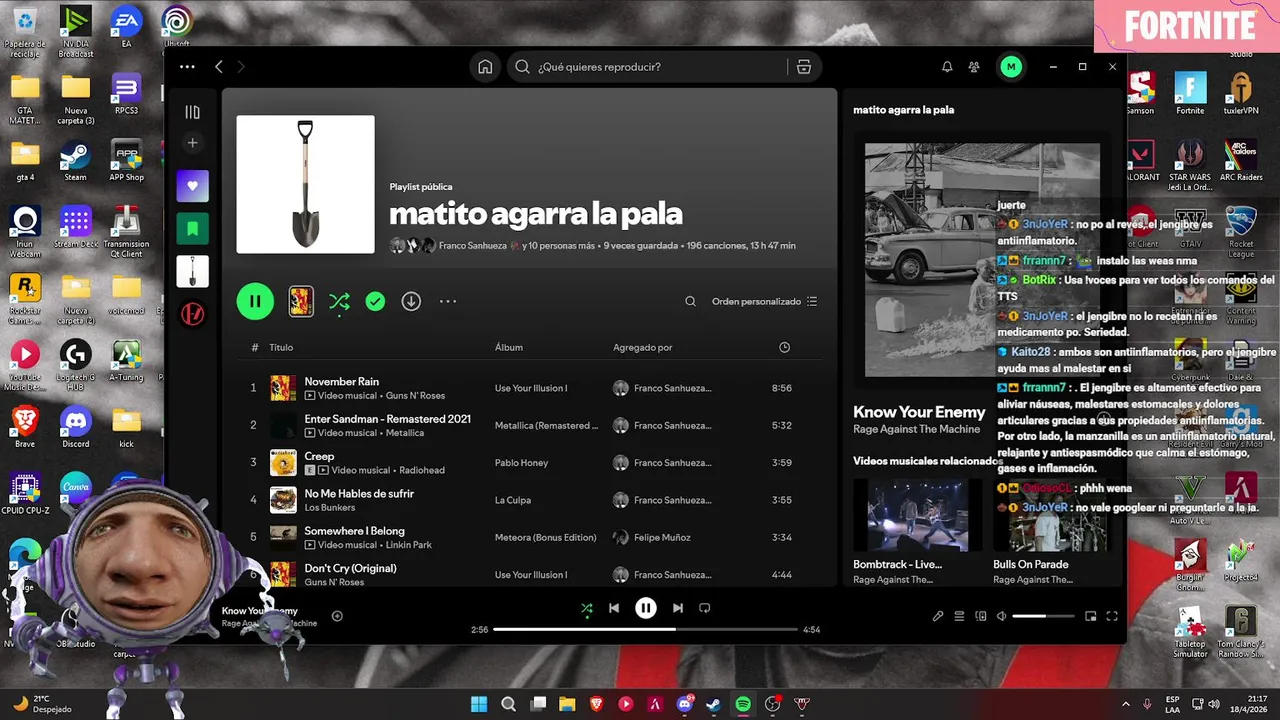The image size is (1280, 720).
Task: Click the playlist download arrow icon
Action: pos(411,301)
